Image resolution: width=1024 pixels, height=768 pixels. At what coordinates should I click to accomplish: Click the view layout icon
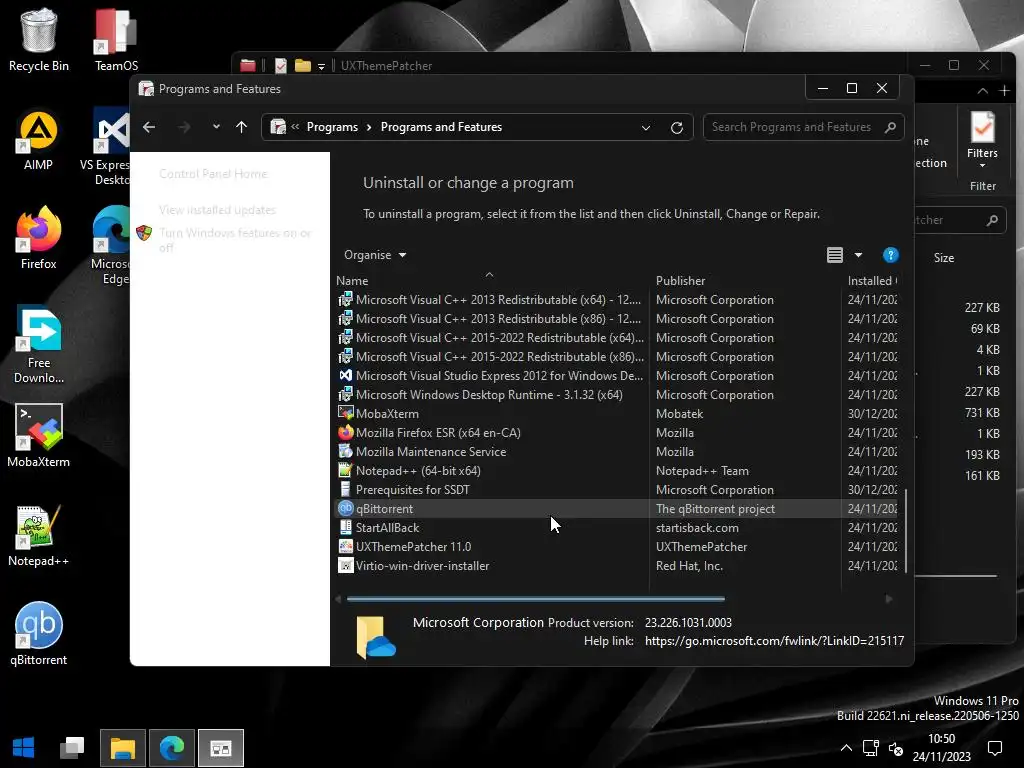click(835, 255)
